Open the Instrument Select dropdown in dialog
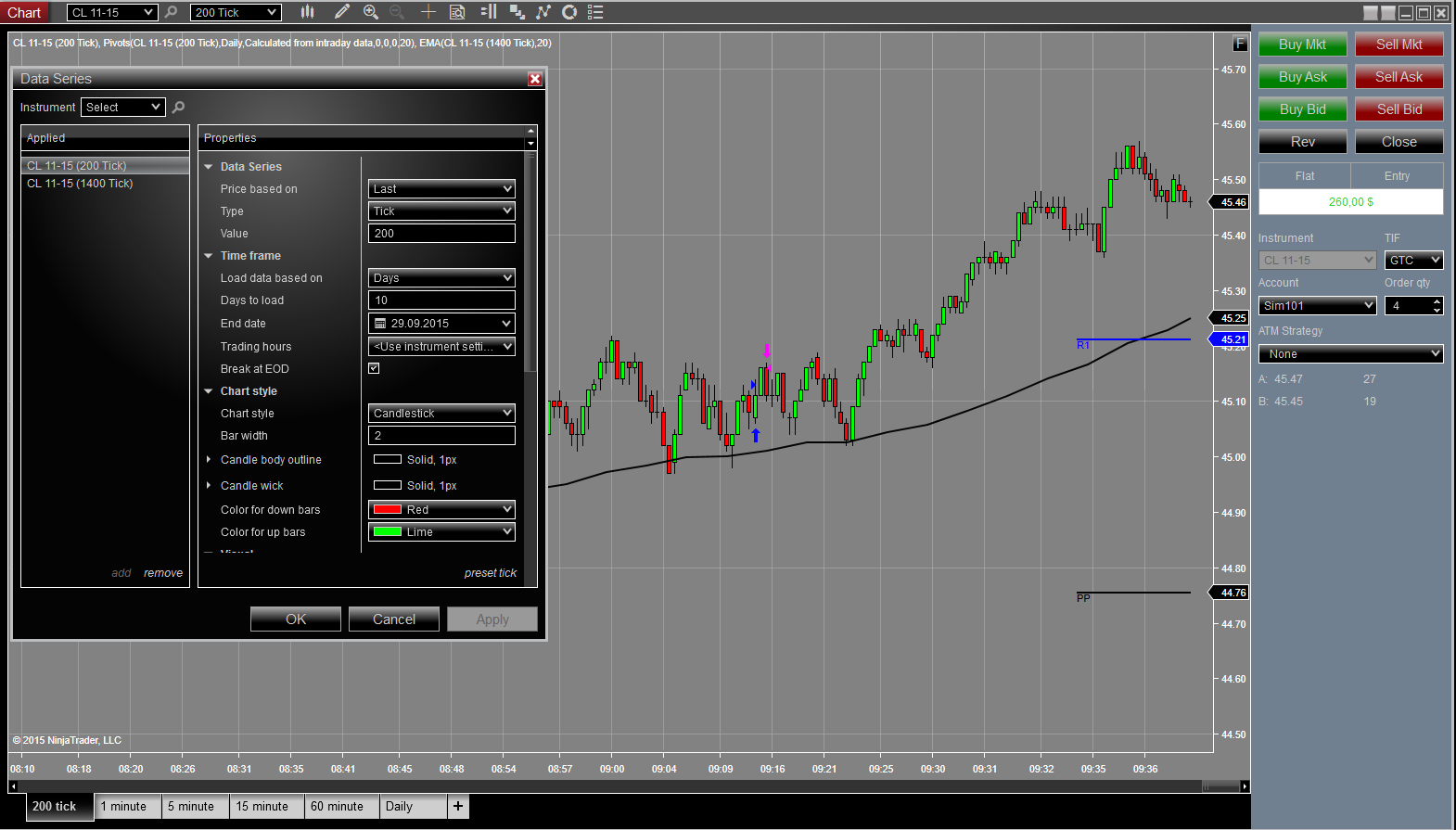The width and height of the screenshot is (1456, 830). [x=123, y=108]
